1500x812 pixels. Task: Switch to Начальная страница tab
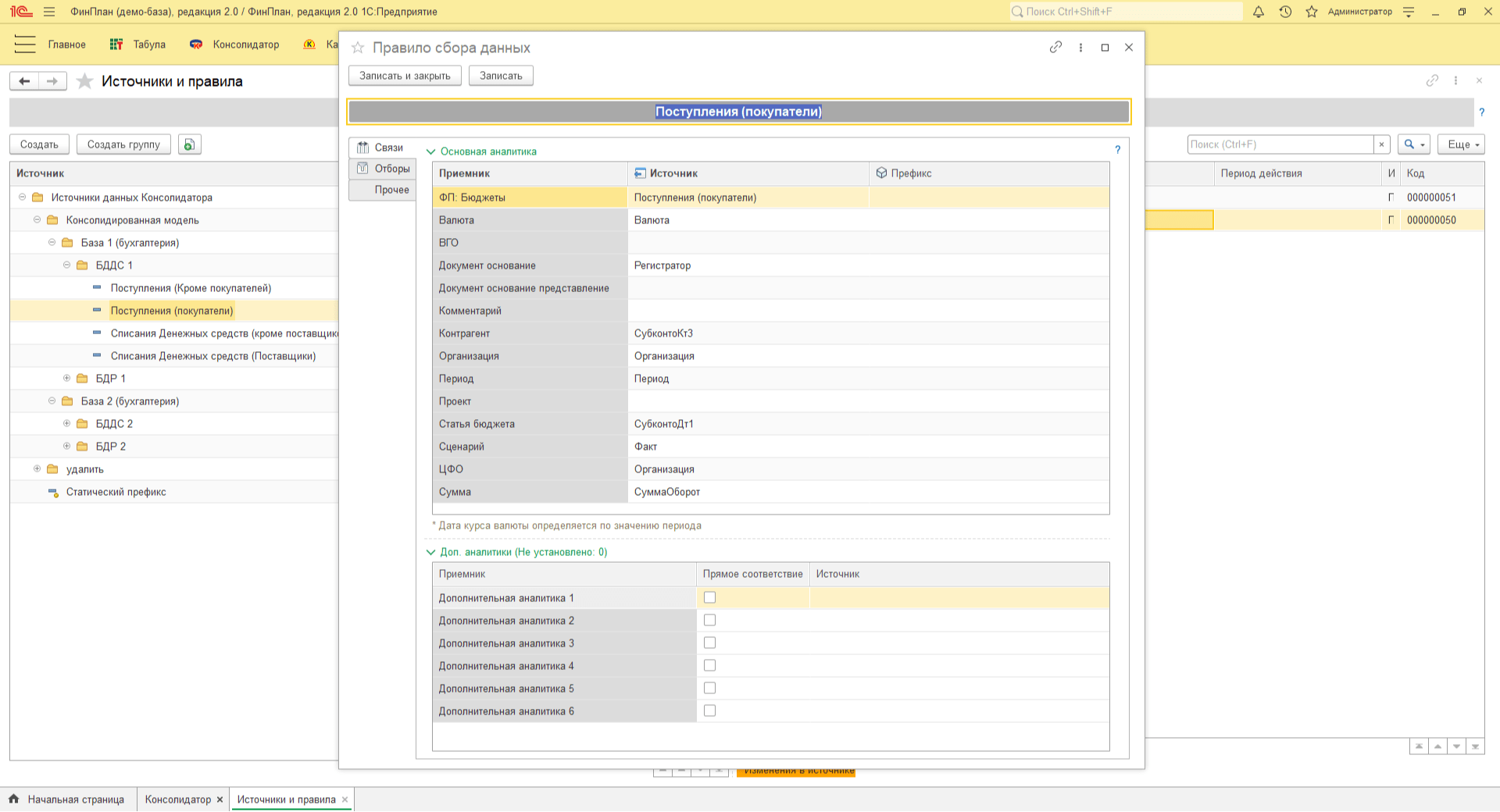coord(68,800)
